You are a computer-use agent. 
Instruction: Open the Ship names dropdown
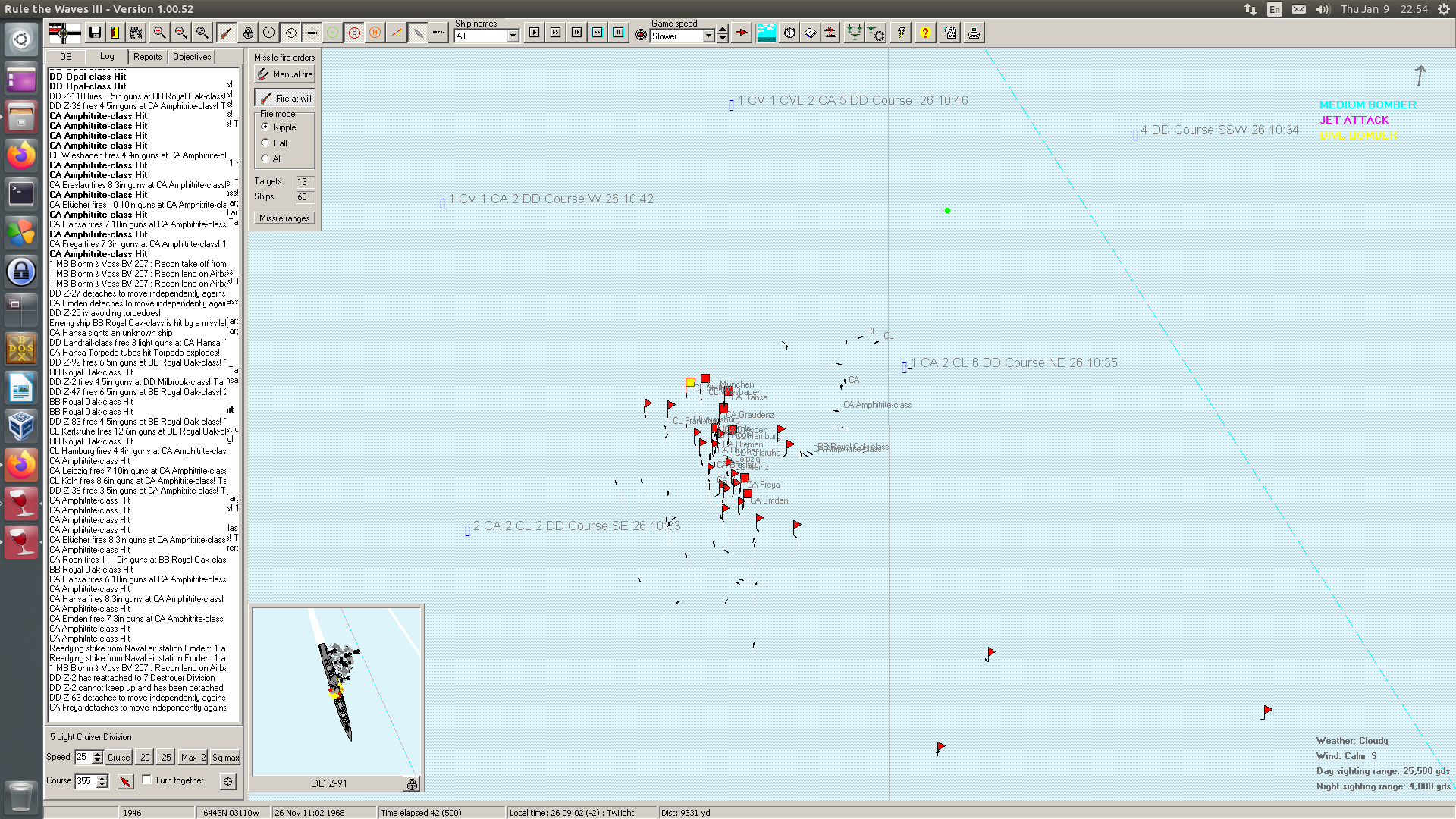(x=513, y=36)
